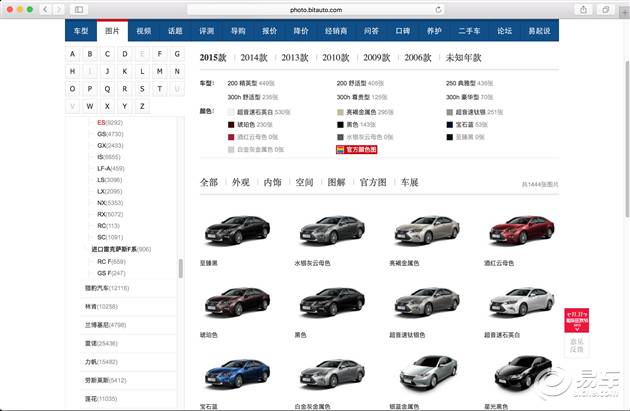Select the 300h 舒适型 trim link

[x=244, y=97]
